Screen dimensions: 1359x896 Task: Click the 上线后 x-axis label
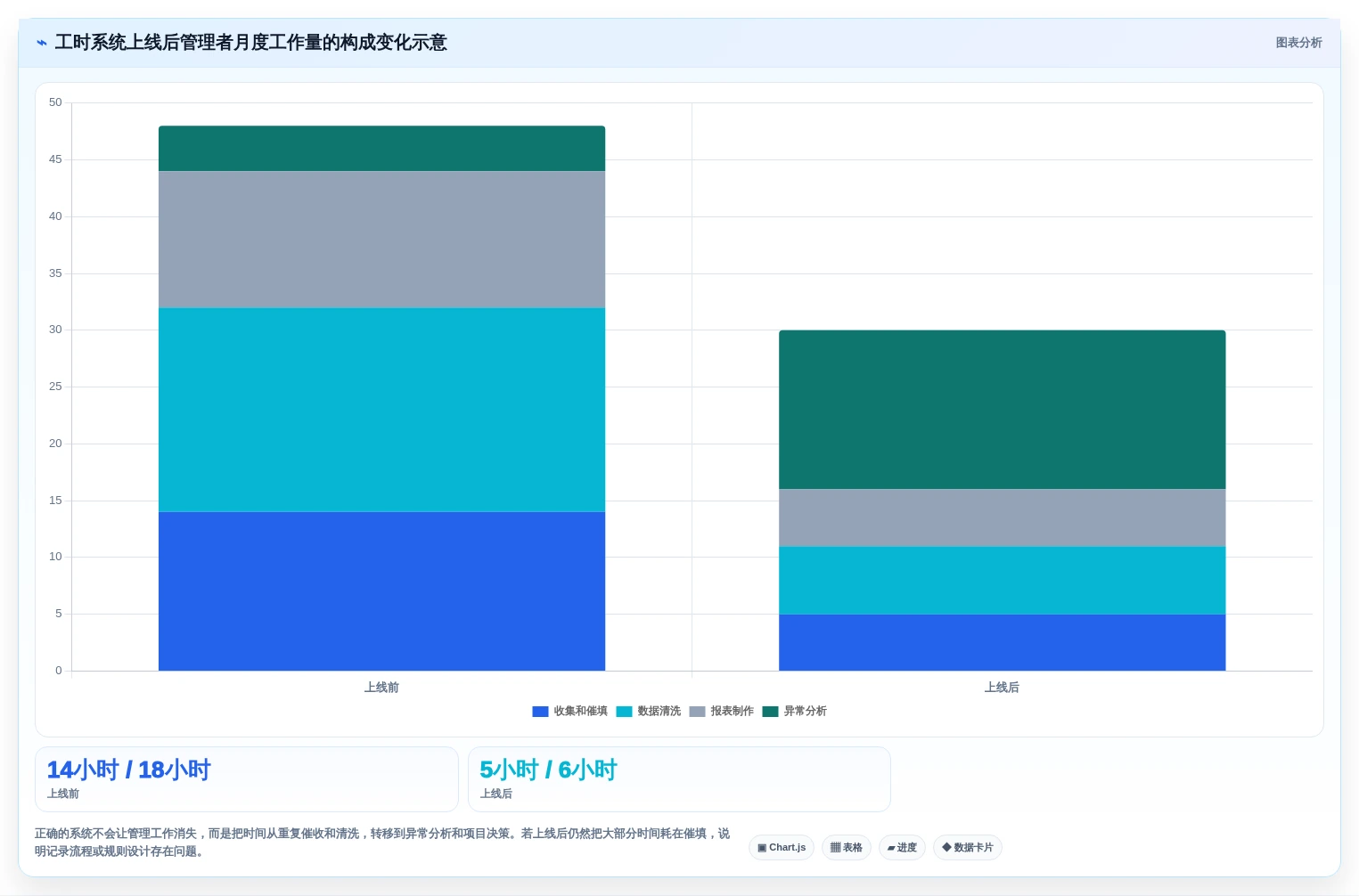coord(1002,688)
